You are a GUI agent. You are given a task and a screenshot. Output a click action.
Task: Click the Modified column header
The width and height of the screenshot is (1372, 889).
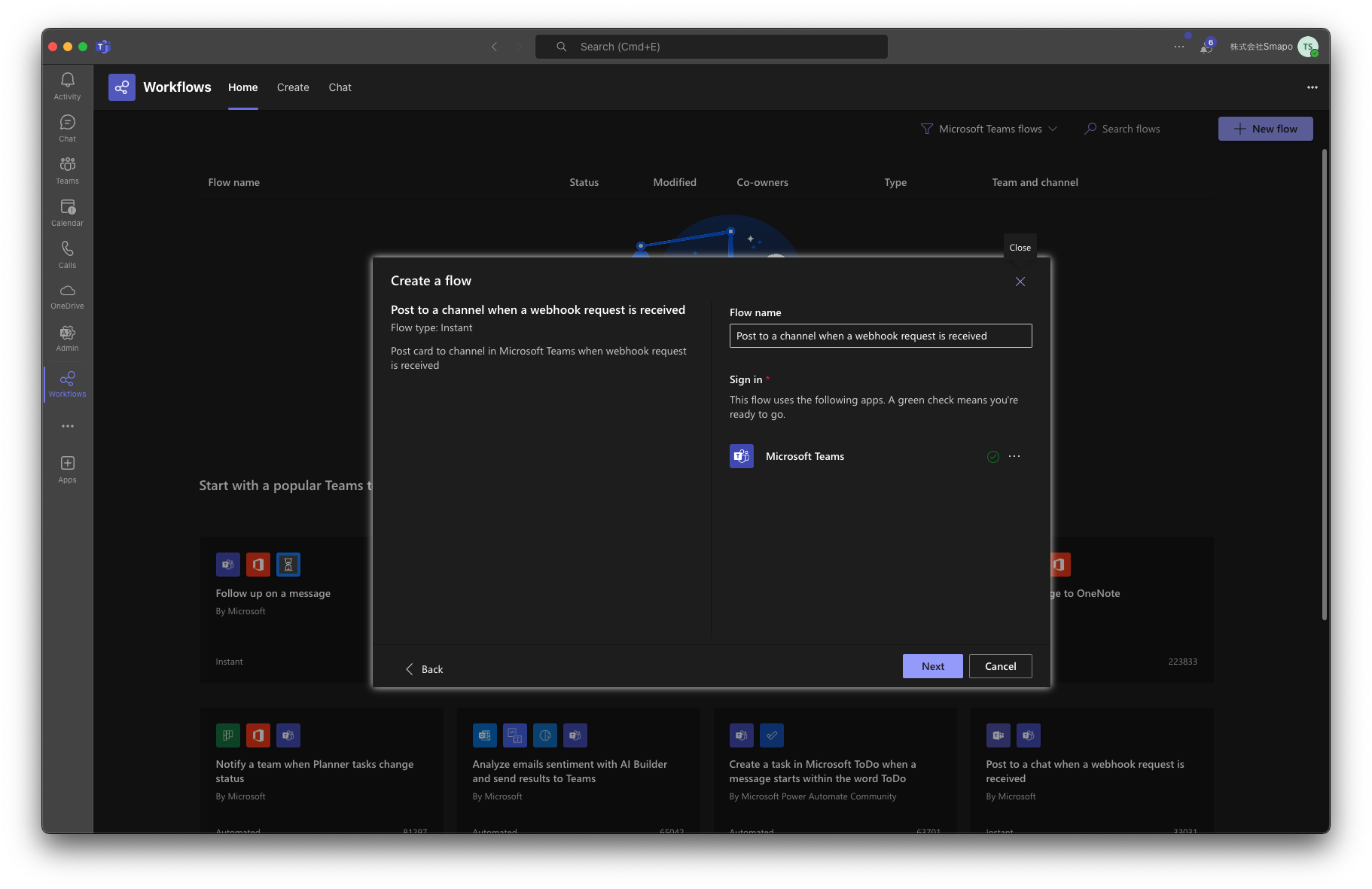pyautogui.click(x=675, y=182)
